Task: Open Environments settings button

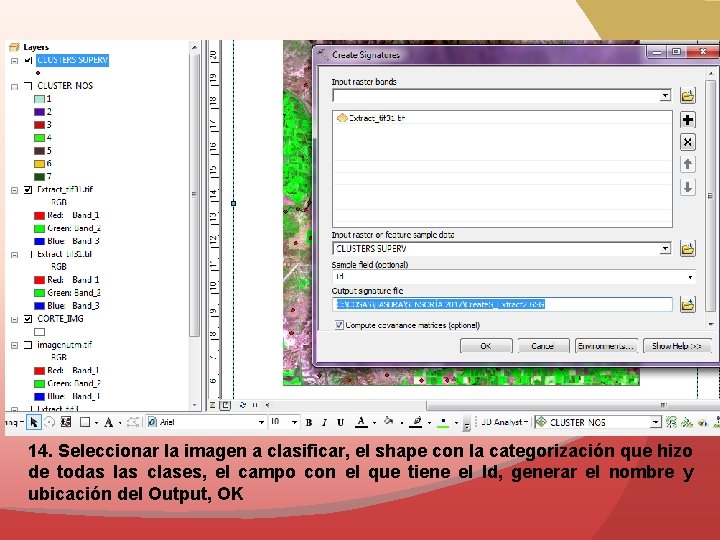Action: point(606,346)
